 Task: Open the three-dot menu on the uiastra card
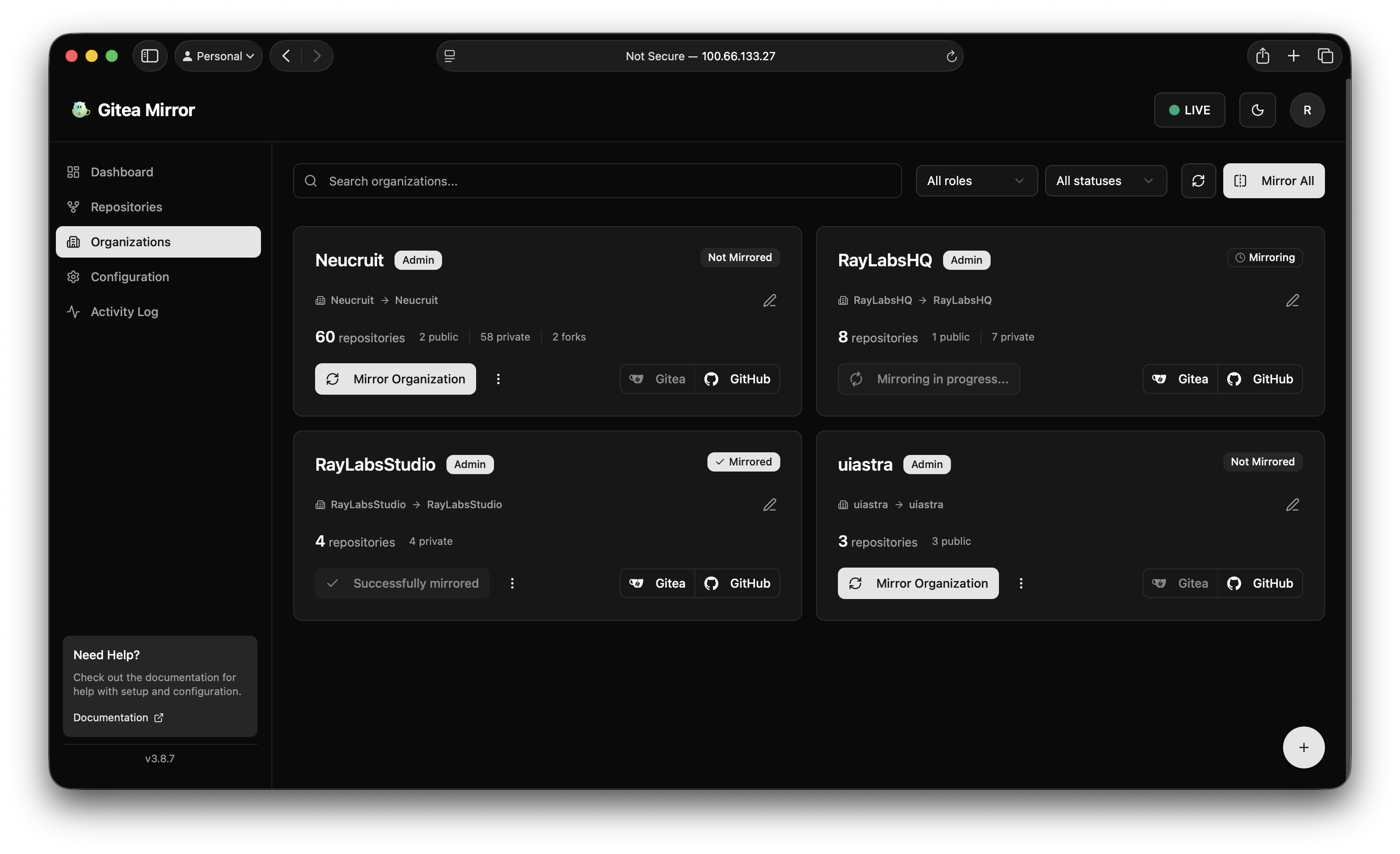[x=1021, y=583]
